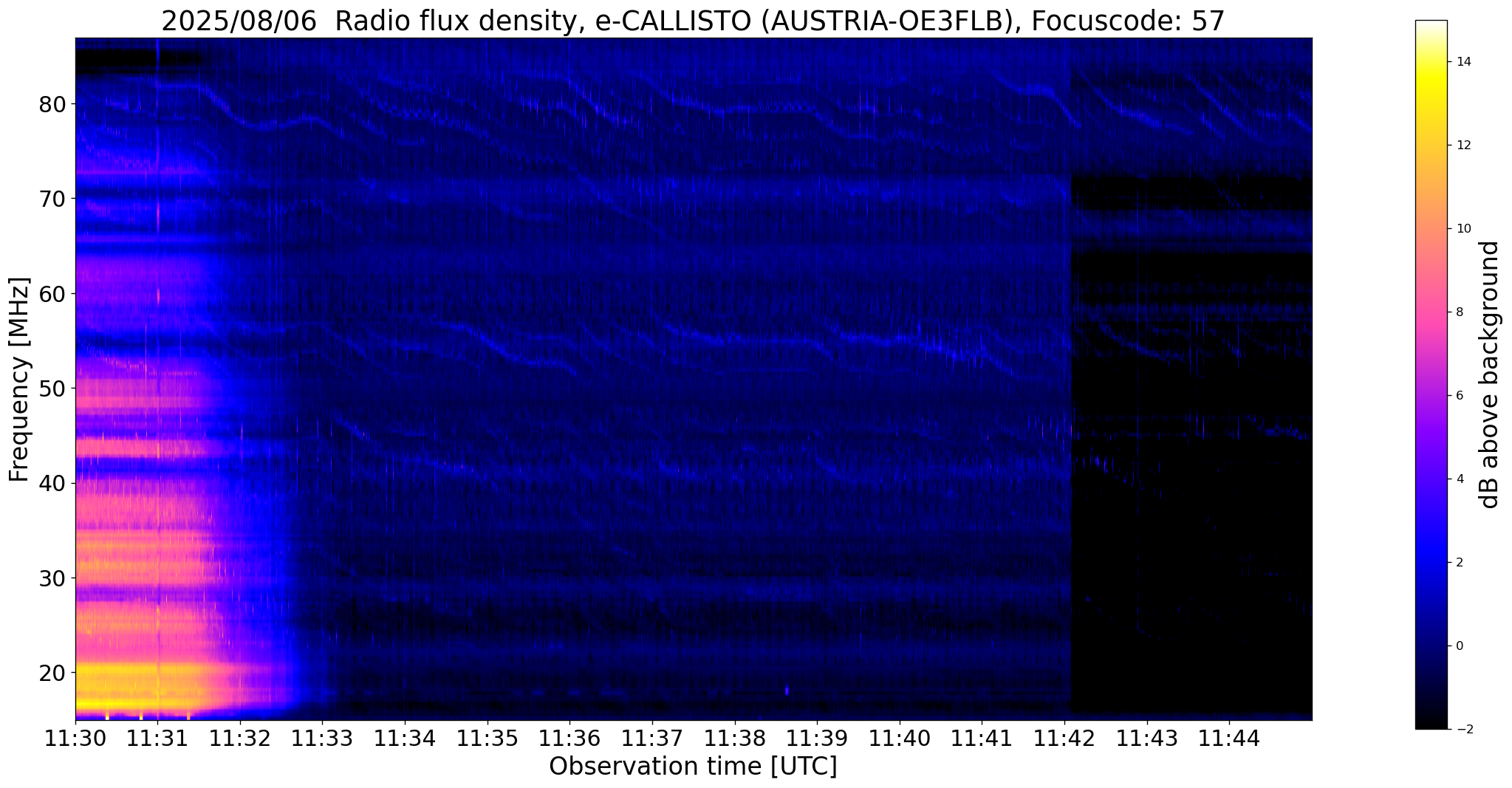Screen dimensions: 1512x788
Task: Click the 'Frequency [MHz]' axis label
Action: (x=19, y=380)
